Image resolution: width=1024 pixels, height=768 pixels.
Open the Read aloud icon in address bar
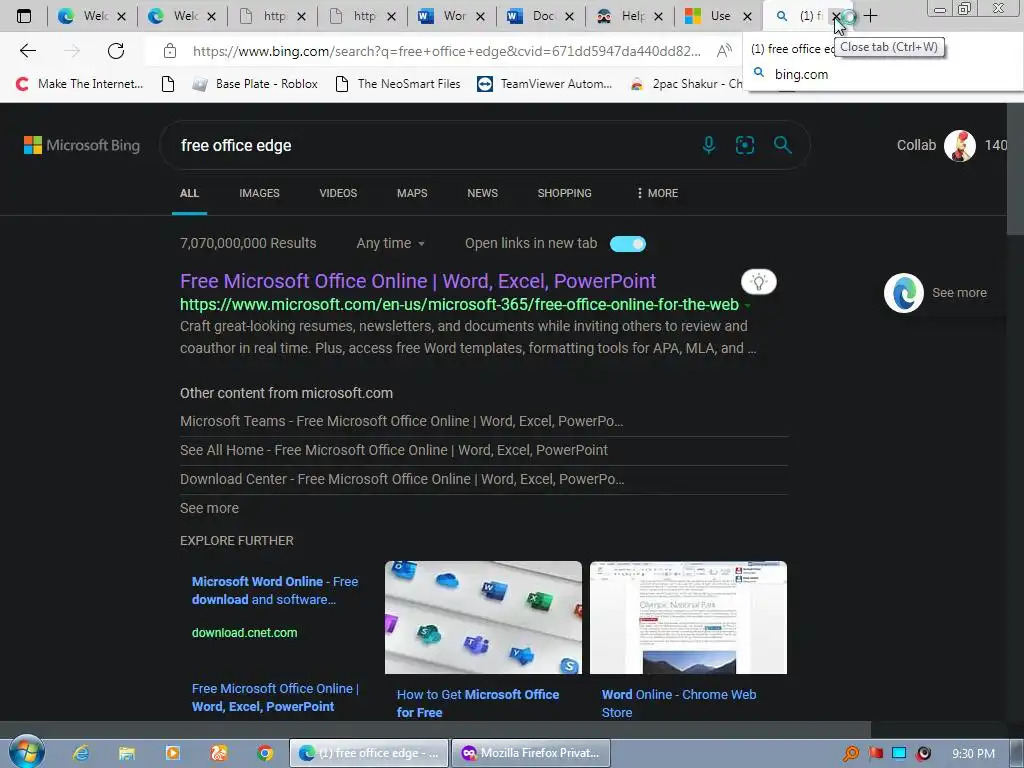(x=724, y=51)
